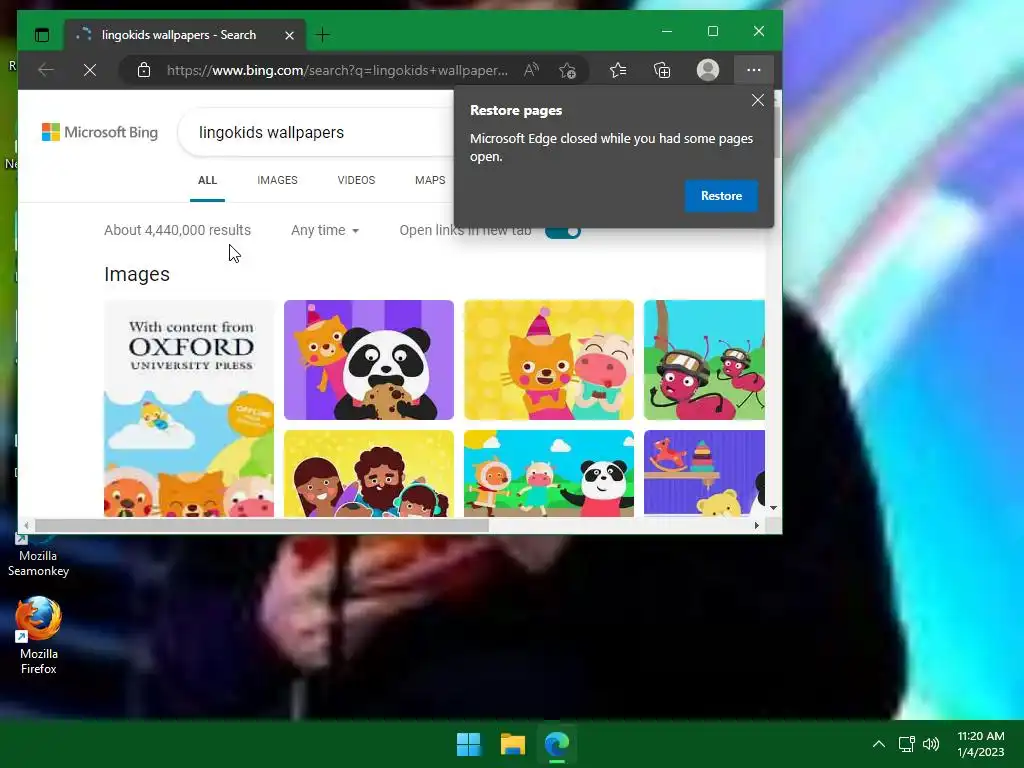The image size is (1024, 768).
Task: Click the Edge taskbar icon
Action: tap(557, 744)
